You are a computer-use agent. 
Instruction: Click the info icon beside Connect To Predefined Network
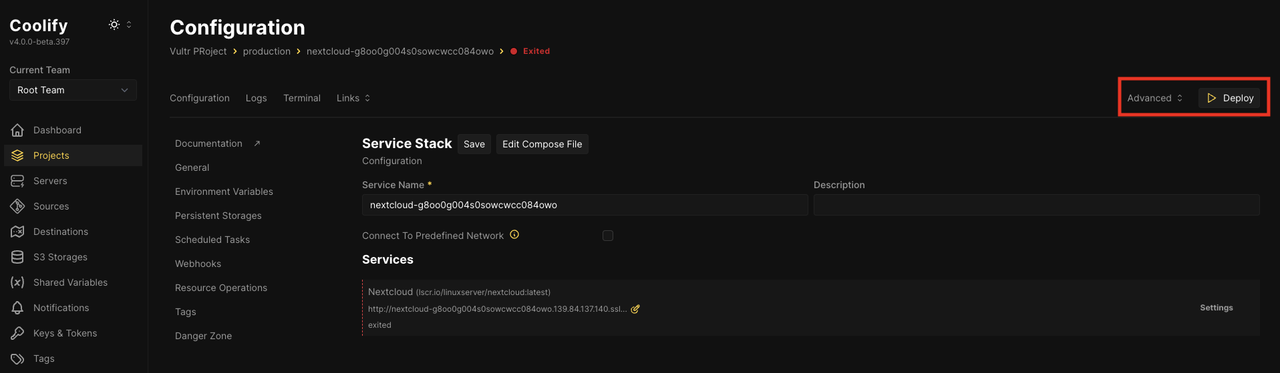pos(515,235)
